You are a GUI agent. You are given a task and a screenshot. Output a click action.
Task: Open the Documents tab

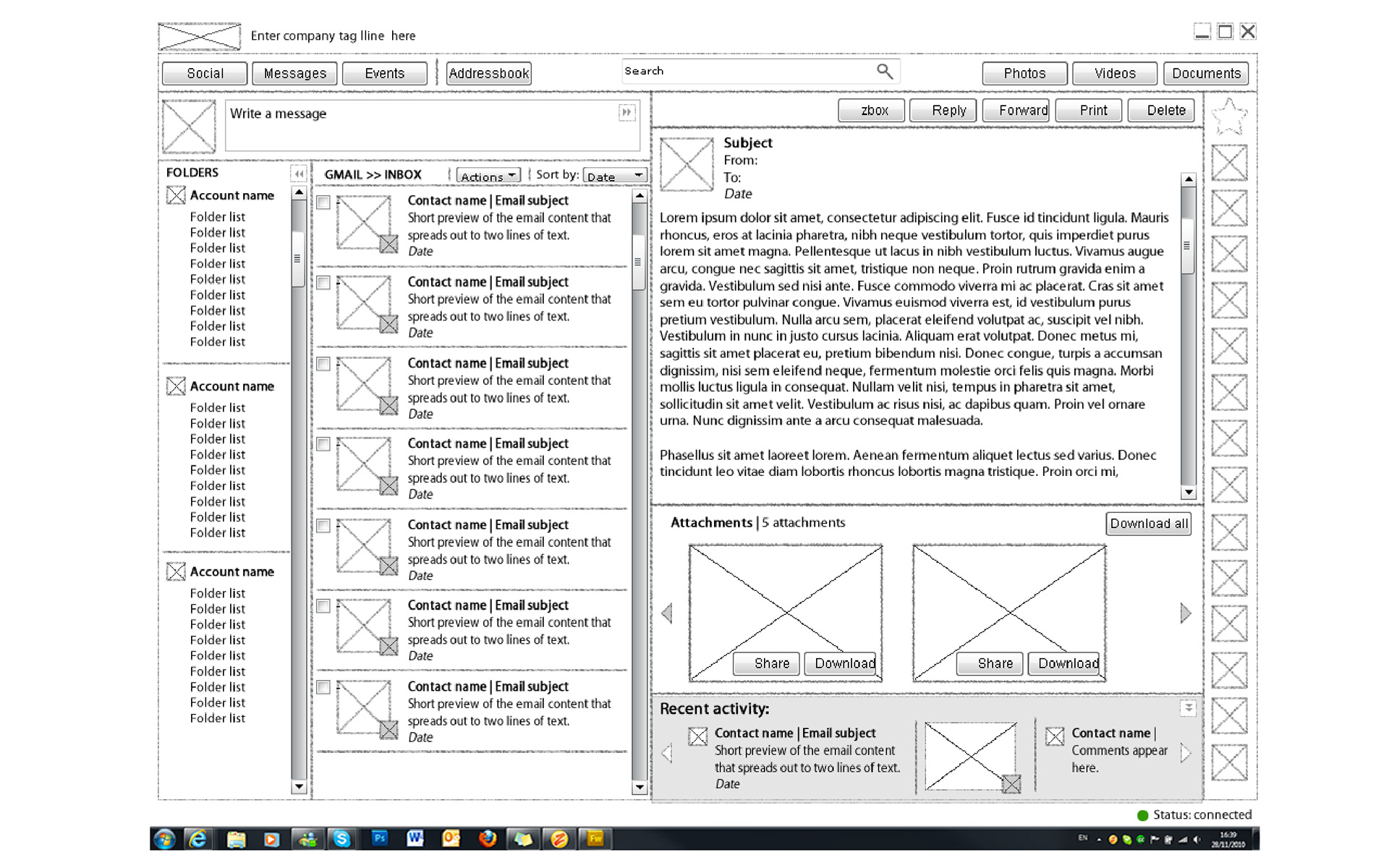pyautogui.click(x=1206, y=73)
